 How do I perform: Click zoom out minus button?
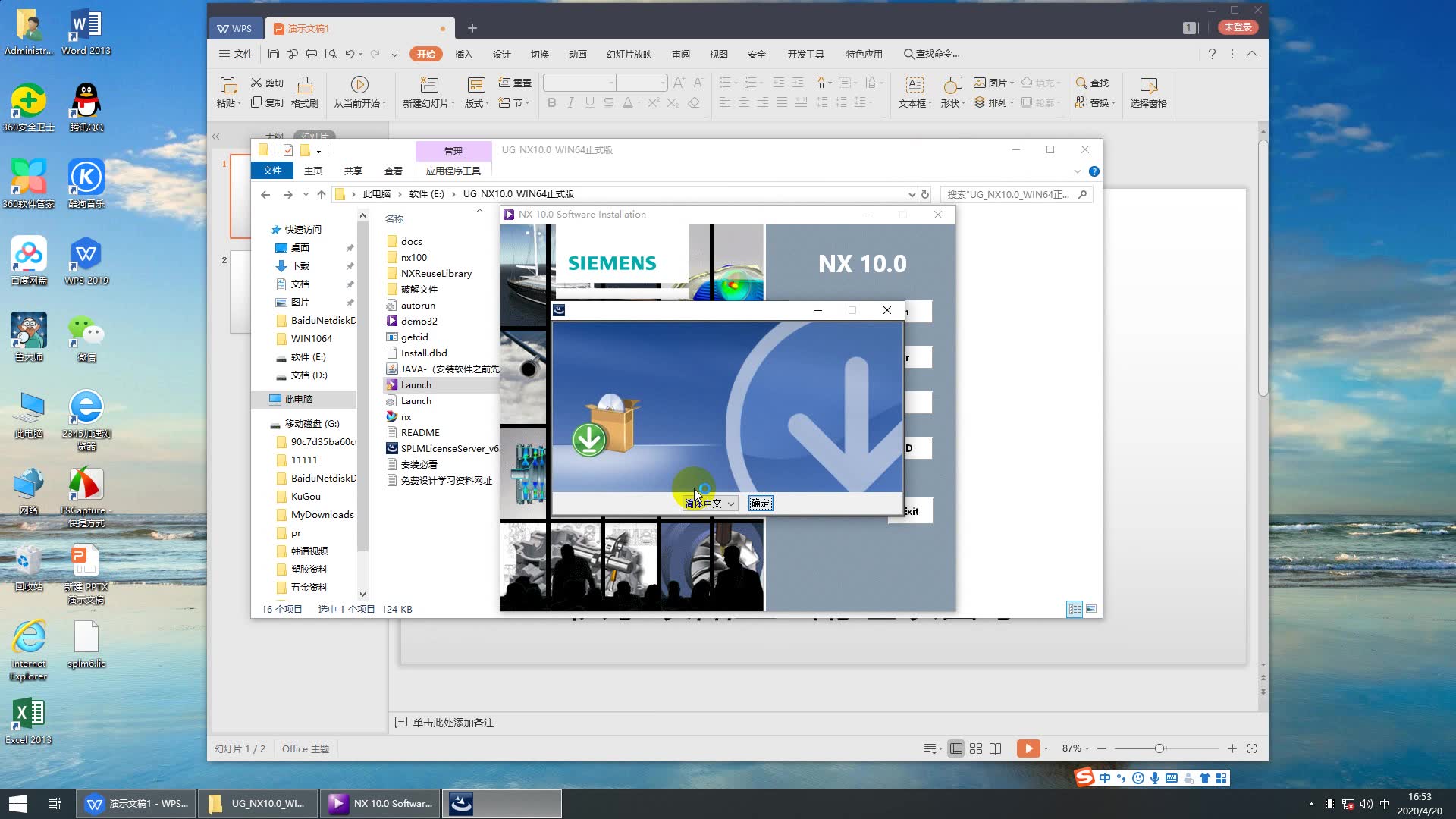click(1102, 748)
